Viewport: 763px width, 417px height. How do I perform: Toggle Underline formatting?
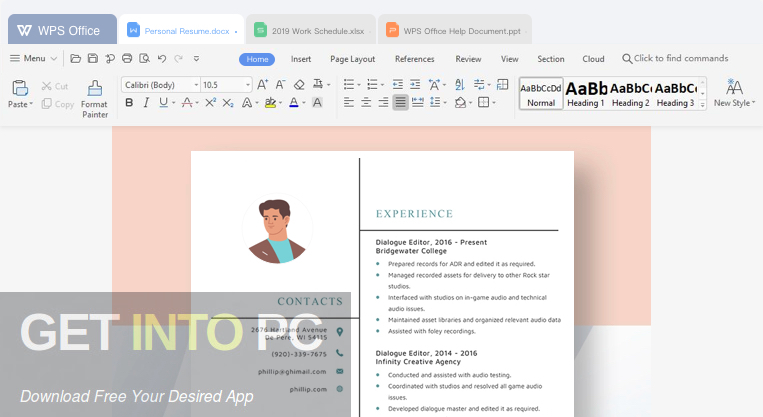pyautogui.click(x=164, y=103)
